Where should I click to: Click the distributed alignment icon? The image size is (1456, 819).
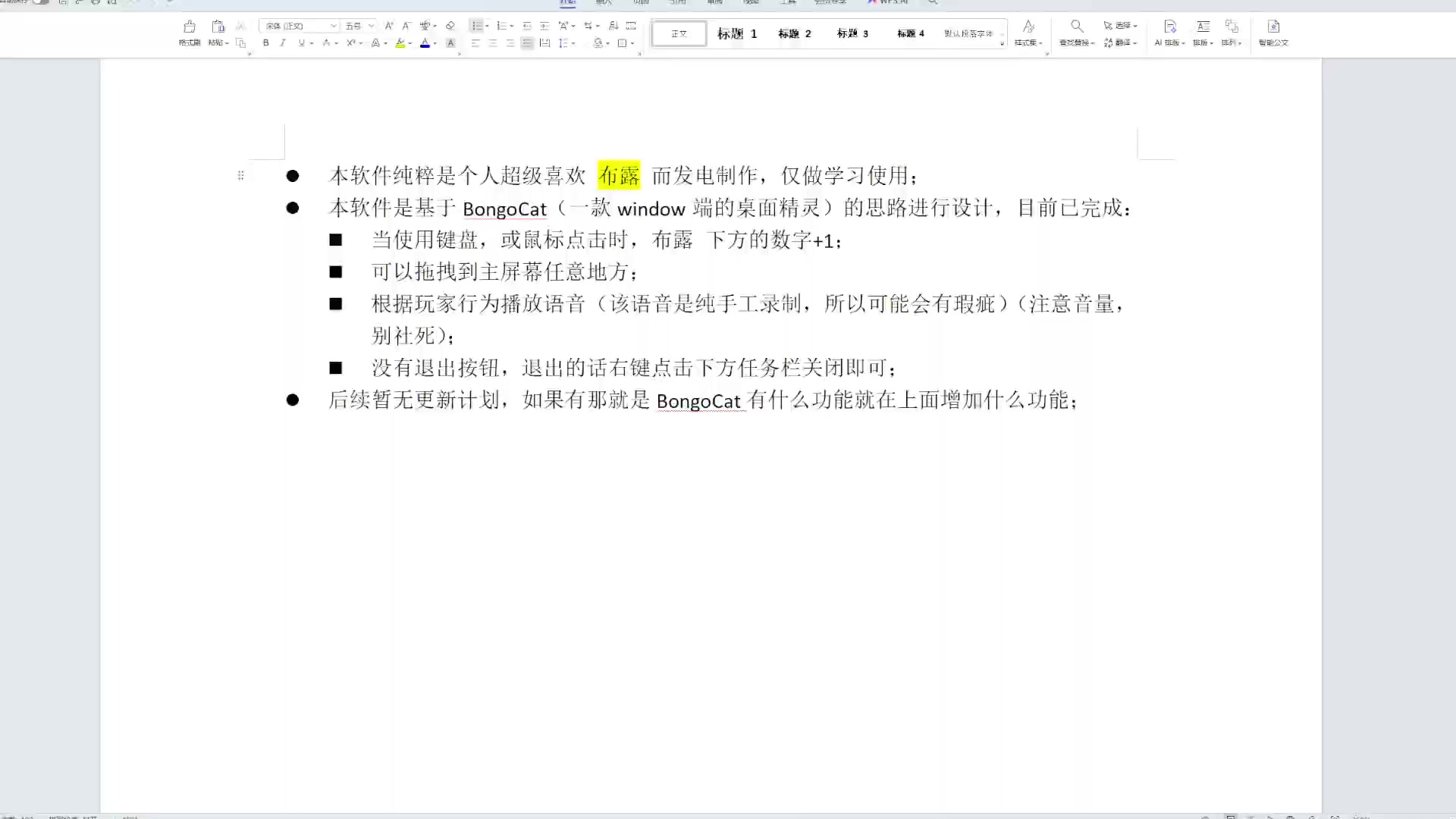[x=544, y=43]
